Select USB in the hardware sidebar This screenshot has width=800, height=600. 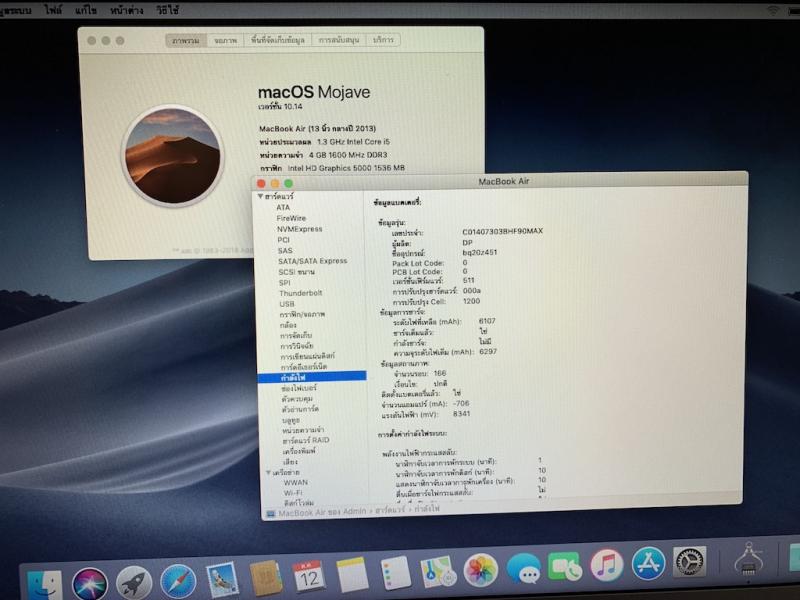(287, 304)
